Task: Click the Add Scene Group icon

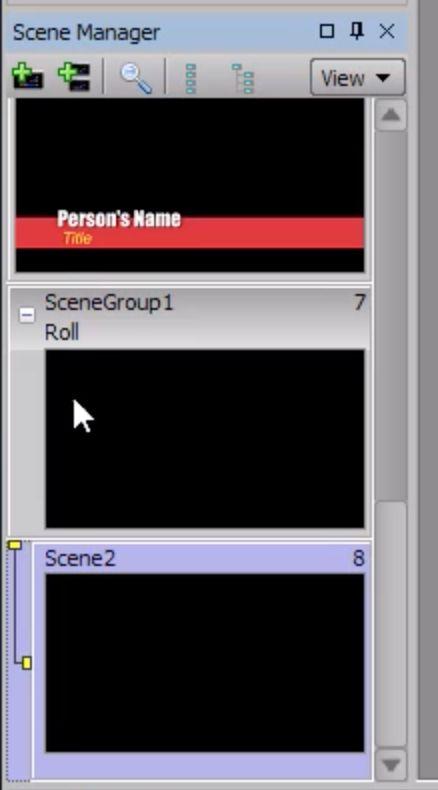Action: tap(74, 77)
